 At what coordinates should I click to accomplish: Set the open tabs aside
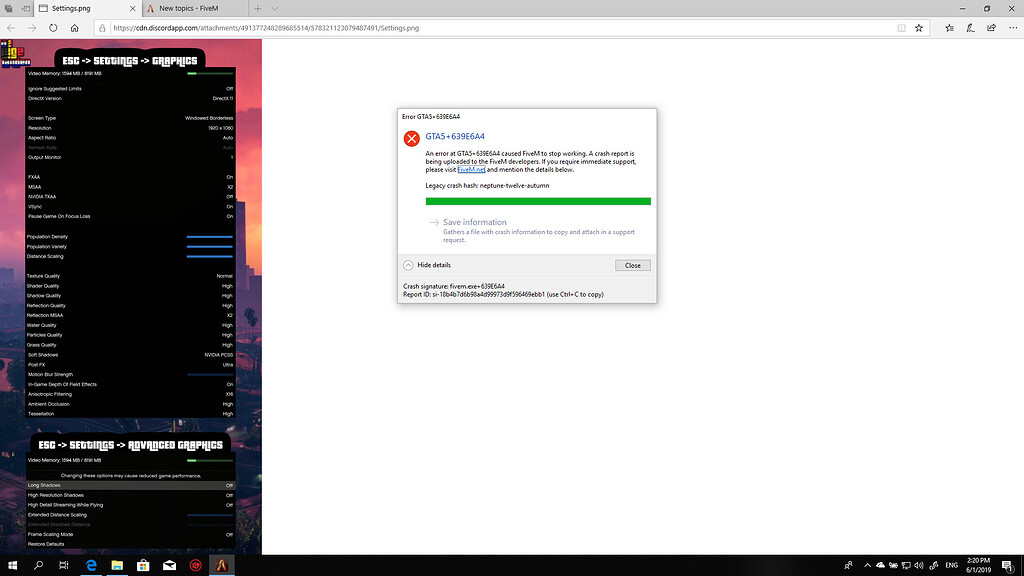[x=25, y=8]
